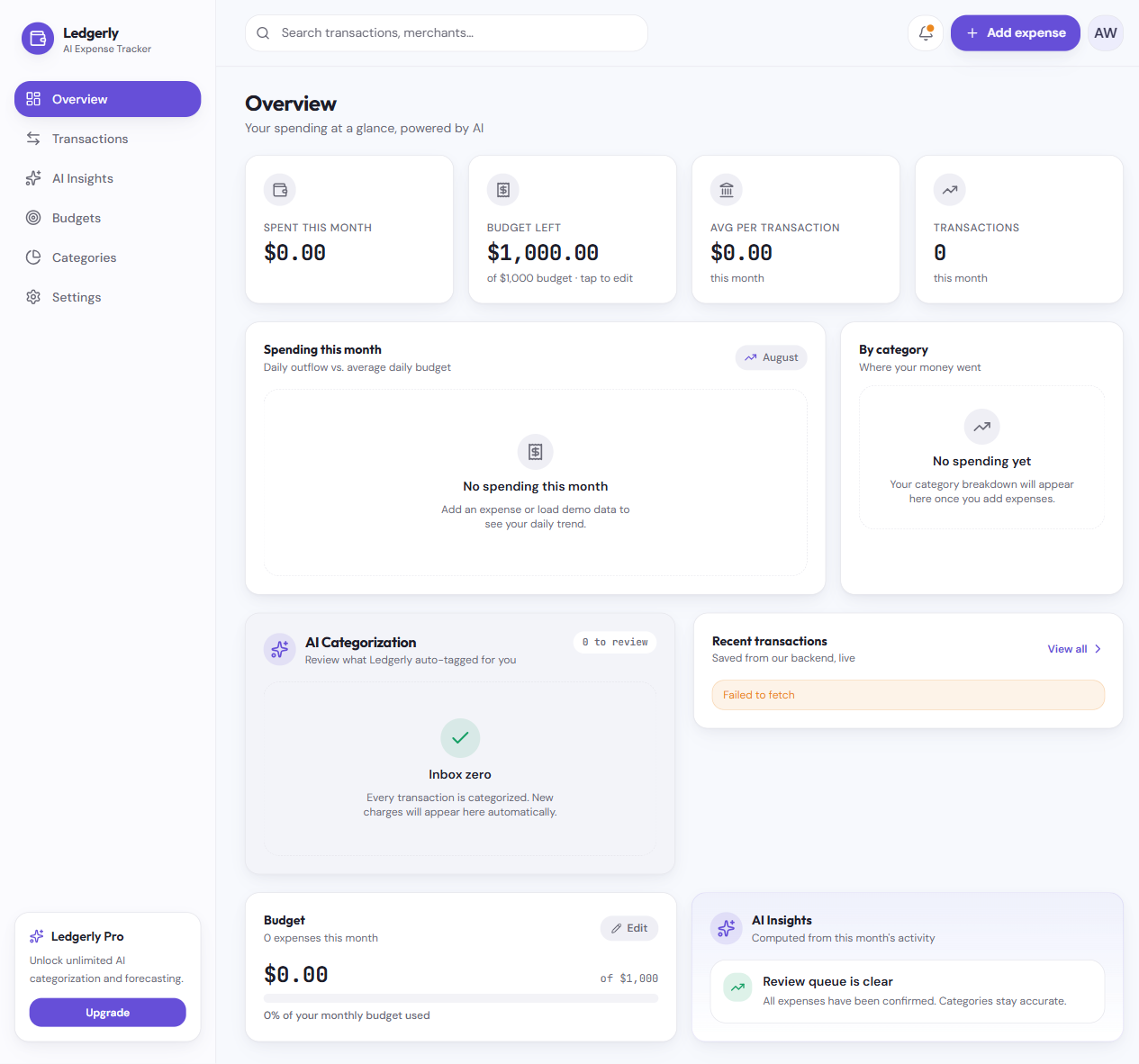
Task: Click "0% of your monthly budget used" text
Action: click(x=347, y=1015)
